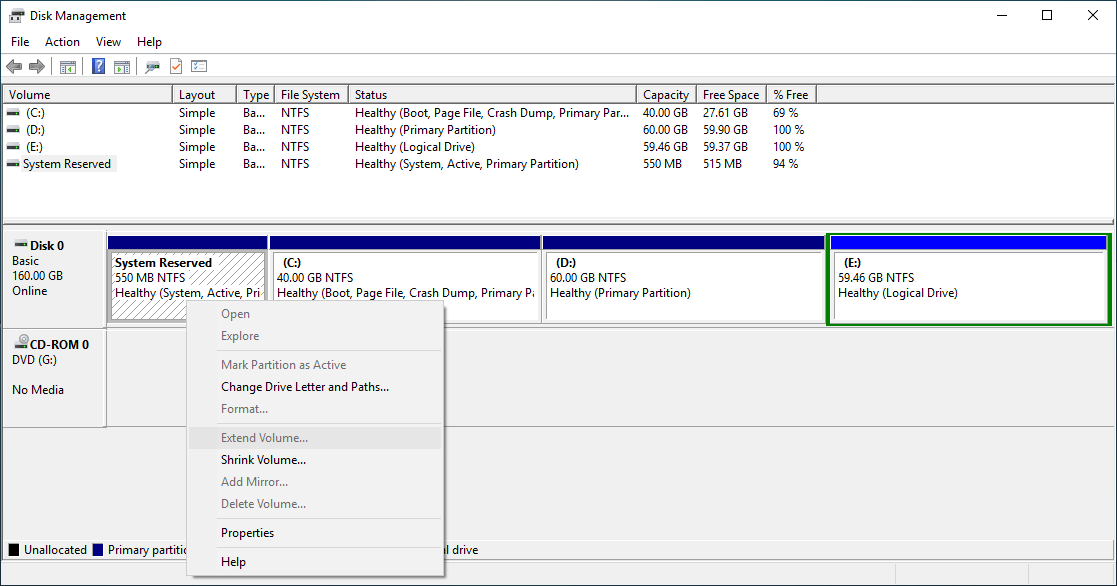
Task: Select Change Drive Letter and Paths...
Action: pyautogui.click(x=304, y=387)
